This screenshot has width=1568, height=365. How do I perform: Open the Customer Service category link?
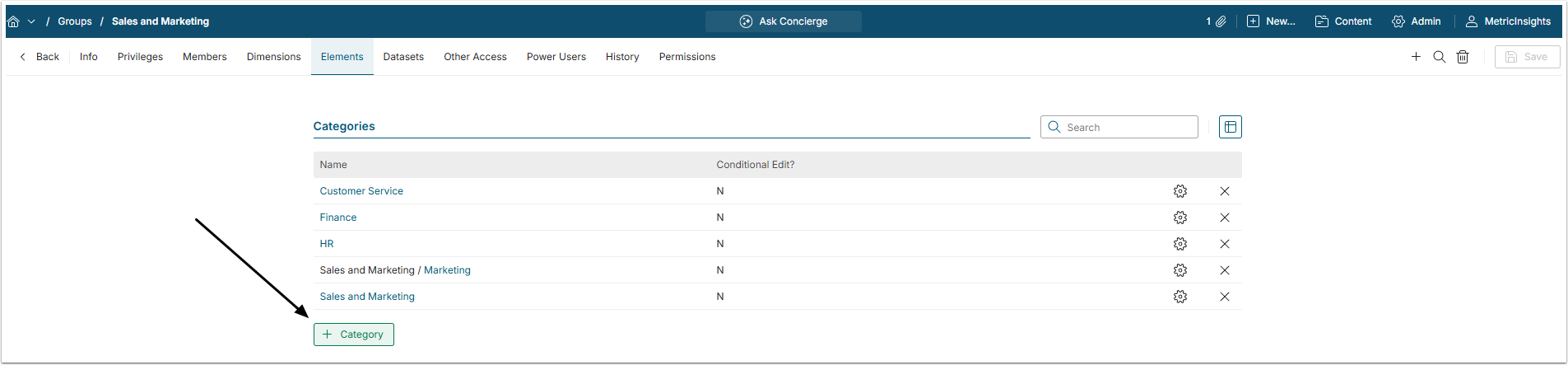pyautogui.click(x=361, y=191)
